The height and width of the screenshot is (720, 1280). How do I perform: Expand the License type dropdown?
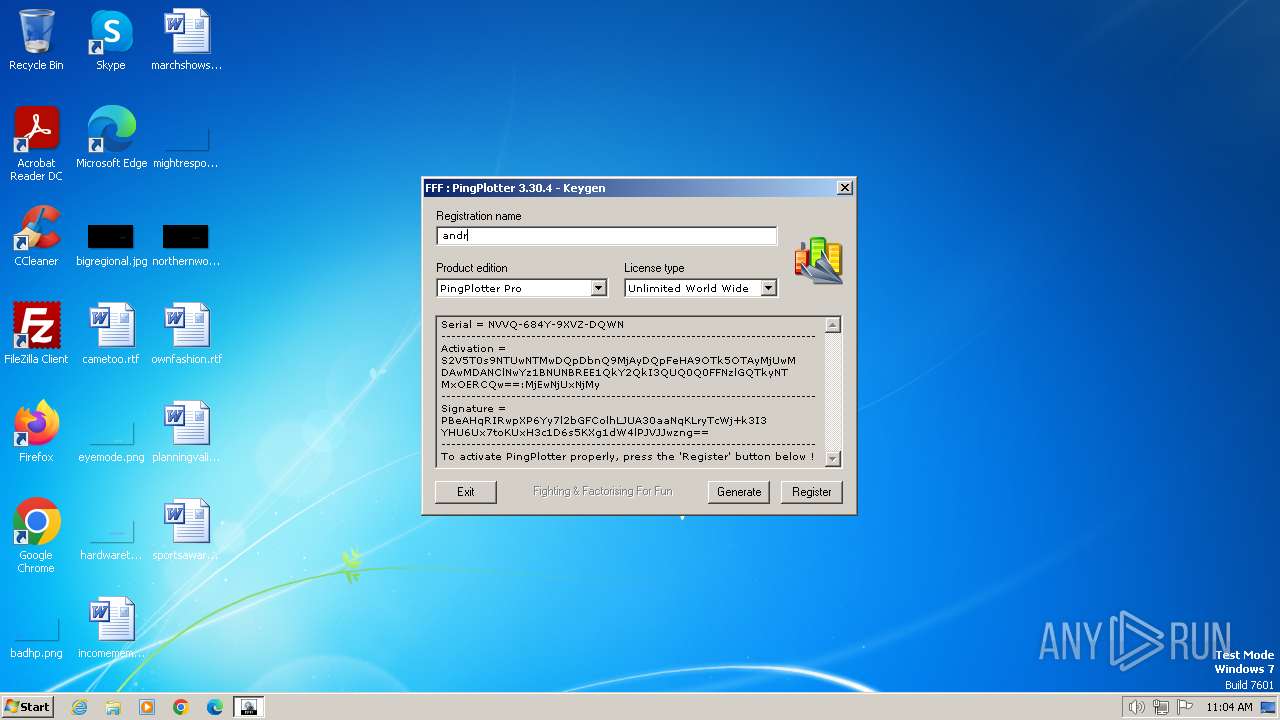coord(768,288)
